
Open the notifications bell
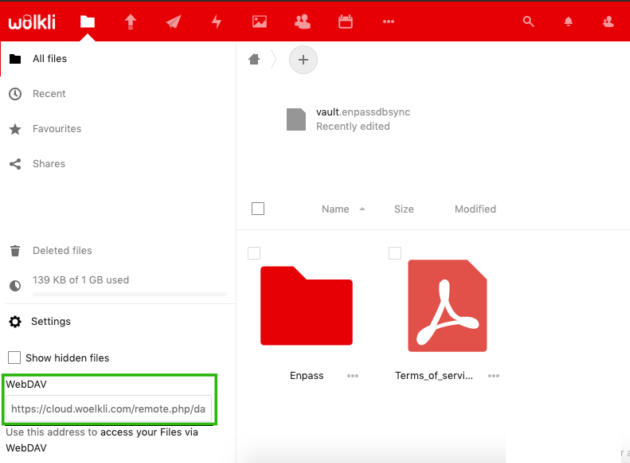click(568, 22)
